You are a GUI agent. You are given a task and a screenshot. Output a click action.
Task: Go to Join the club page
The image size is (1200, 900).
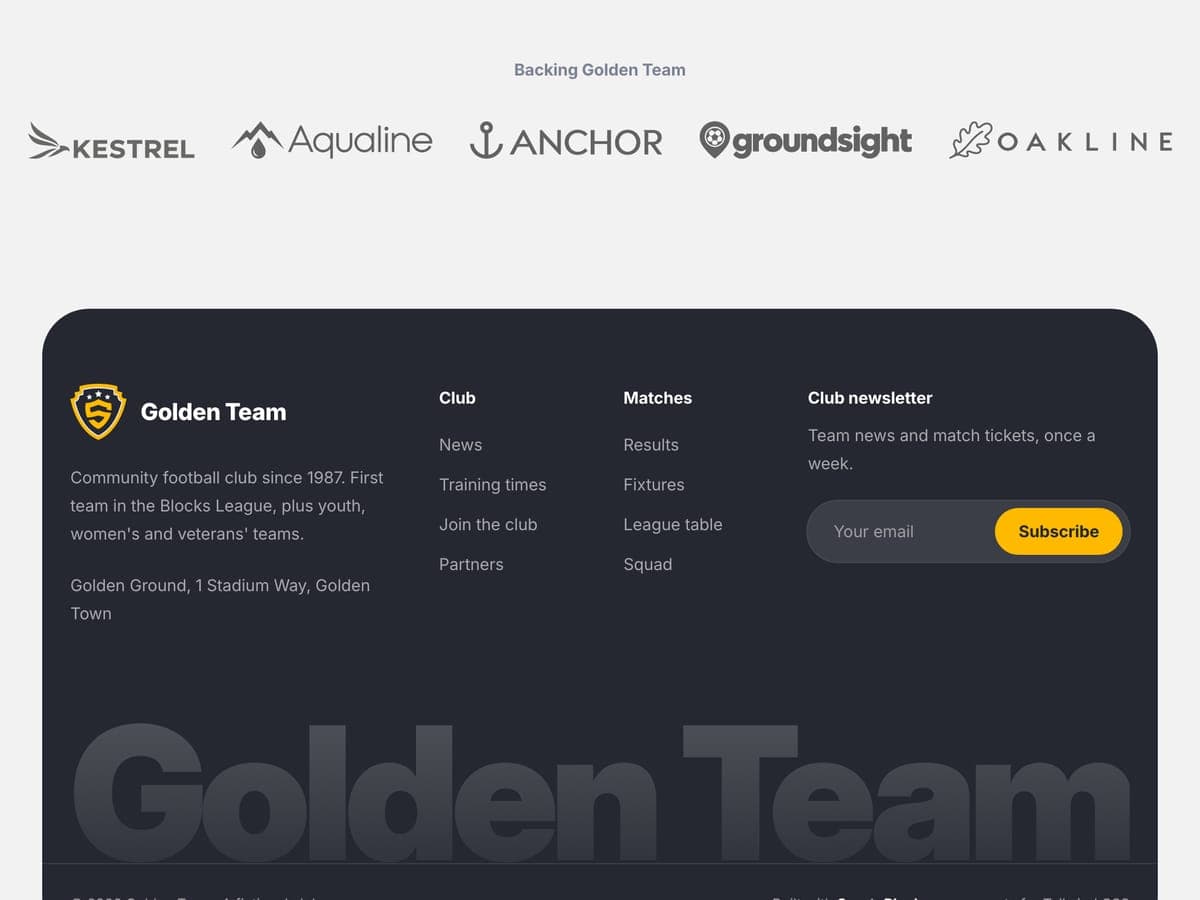488,525
